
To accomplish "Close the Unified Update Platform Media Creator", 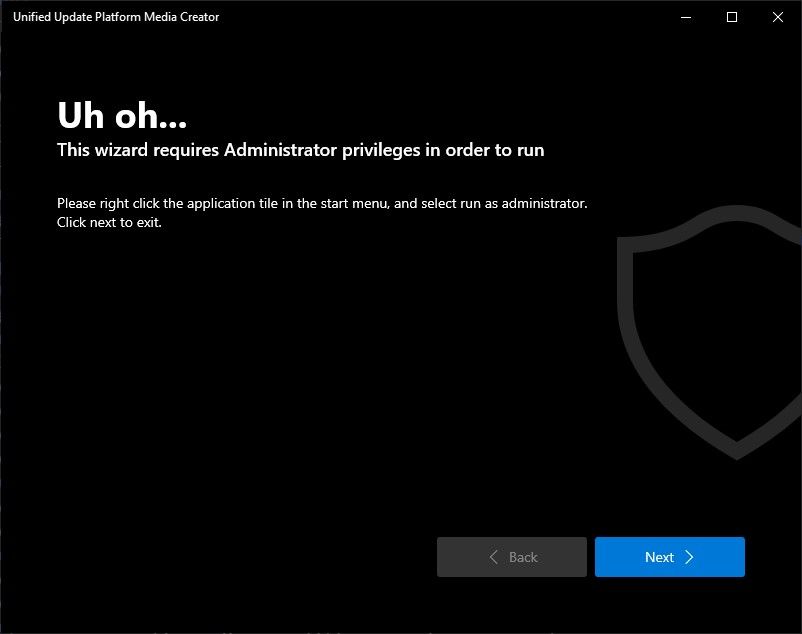I will coord(778,17).
